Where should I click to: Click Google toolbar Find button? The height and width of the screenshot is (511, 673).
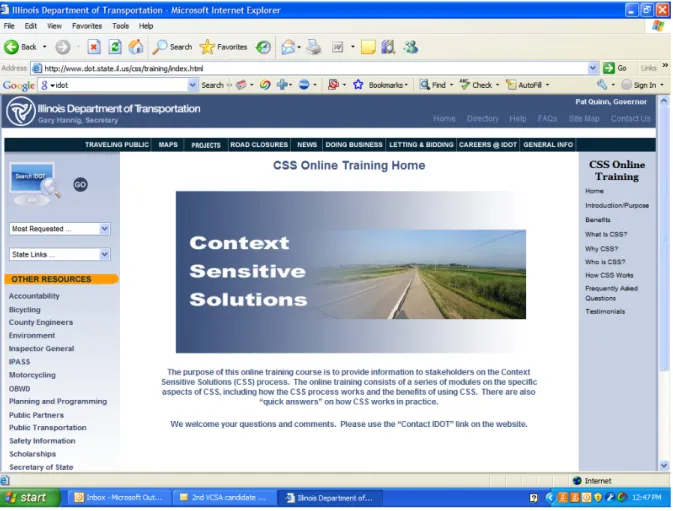pyautogui.click(x=433, y=85)
